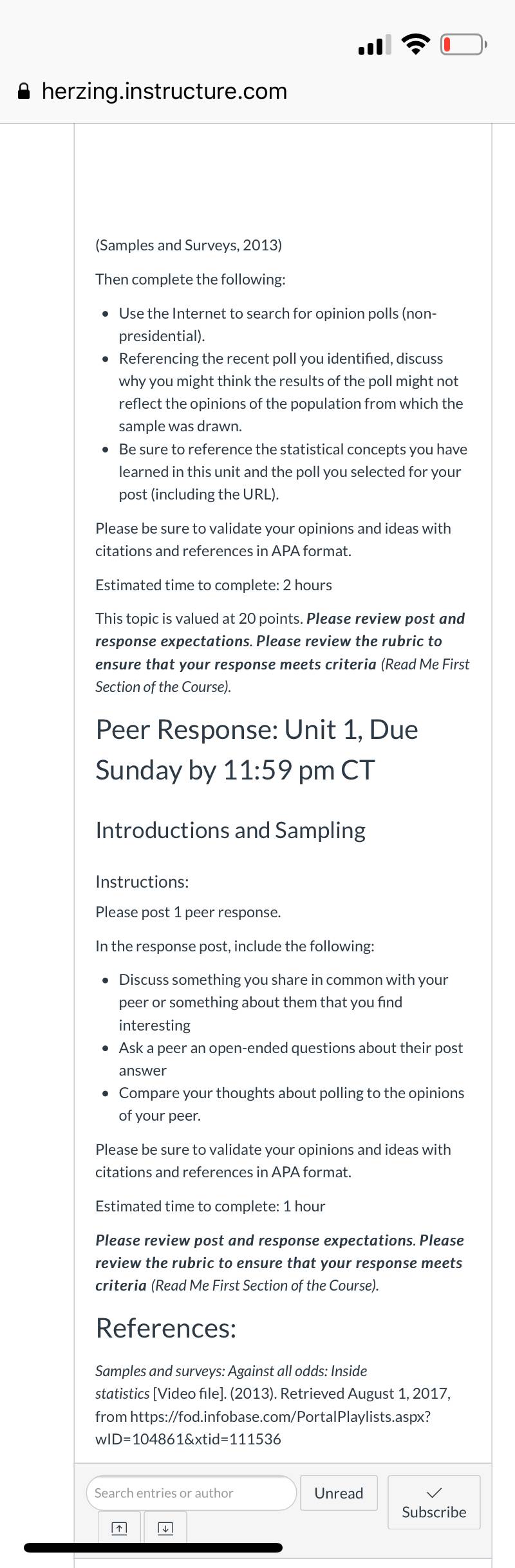Click the Search entries or author field

(x=191, y=1493)
